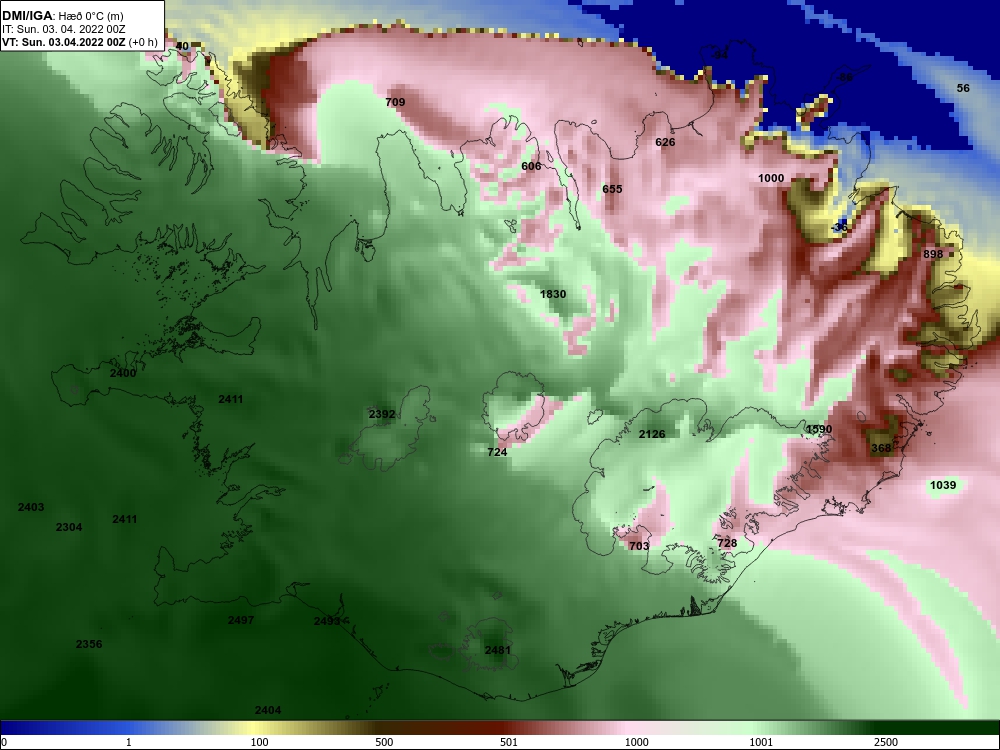Click the map value 703

pos(639,547)
